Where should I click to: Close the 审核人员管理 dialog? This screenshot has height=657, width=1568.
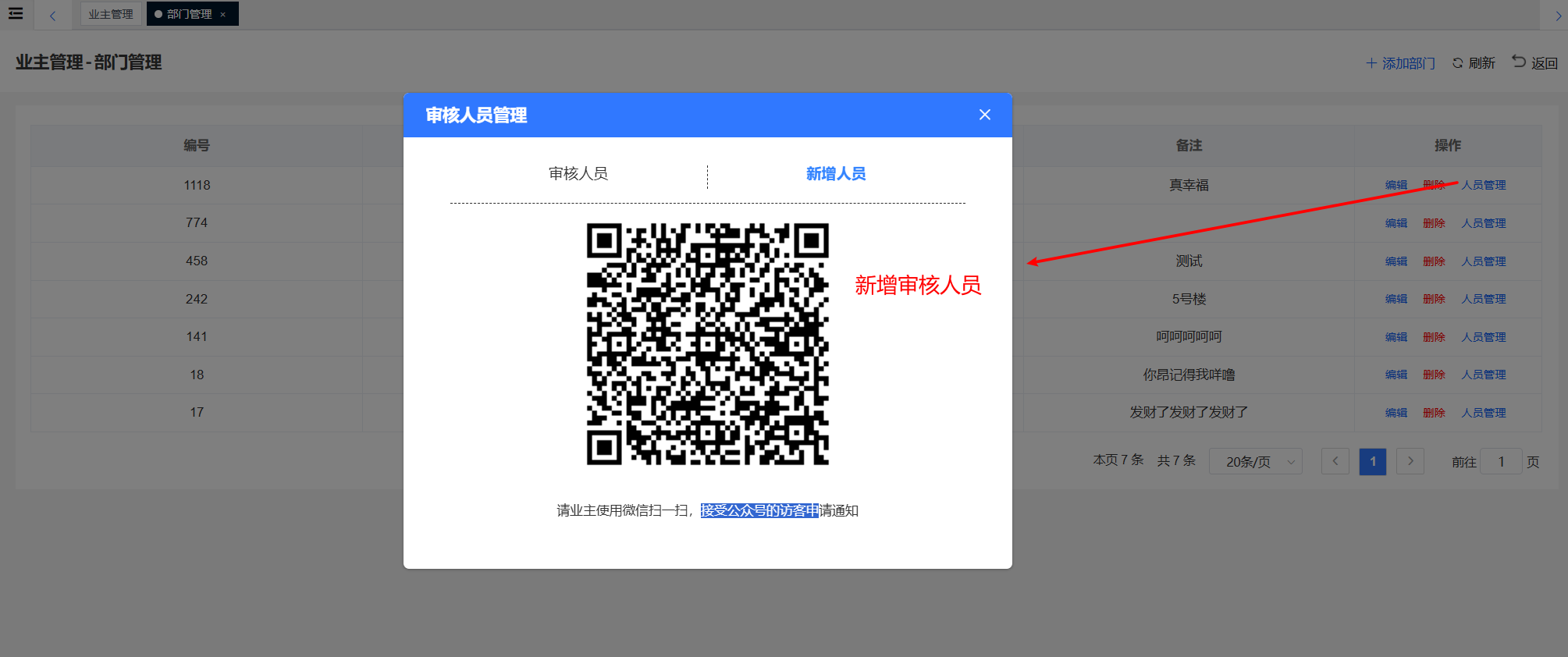985,115
